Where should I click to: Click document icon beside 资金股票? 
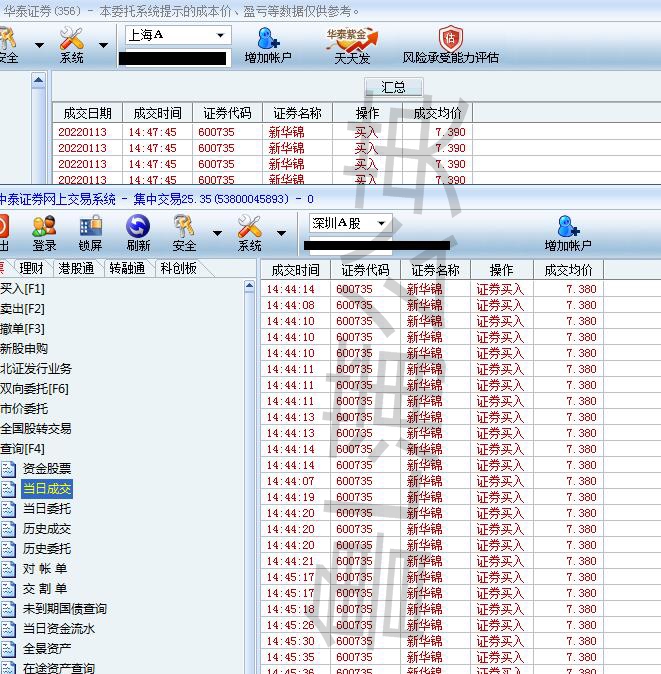tap(8, 469)
